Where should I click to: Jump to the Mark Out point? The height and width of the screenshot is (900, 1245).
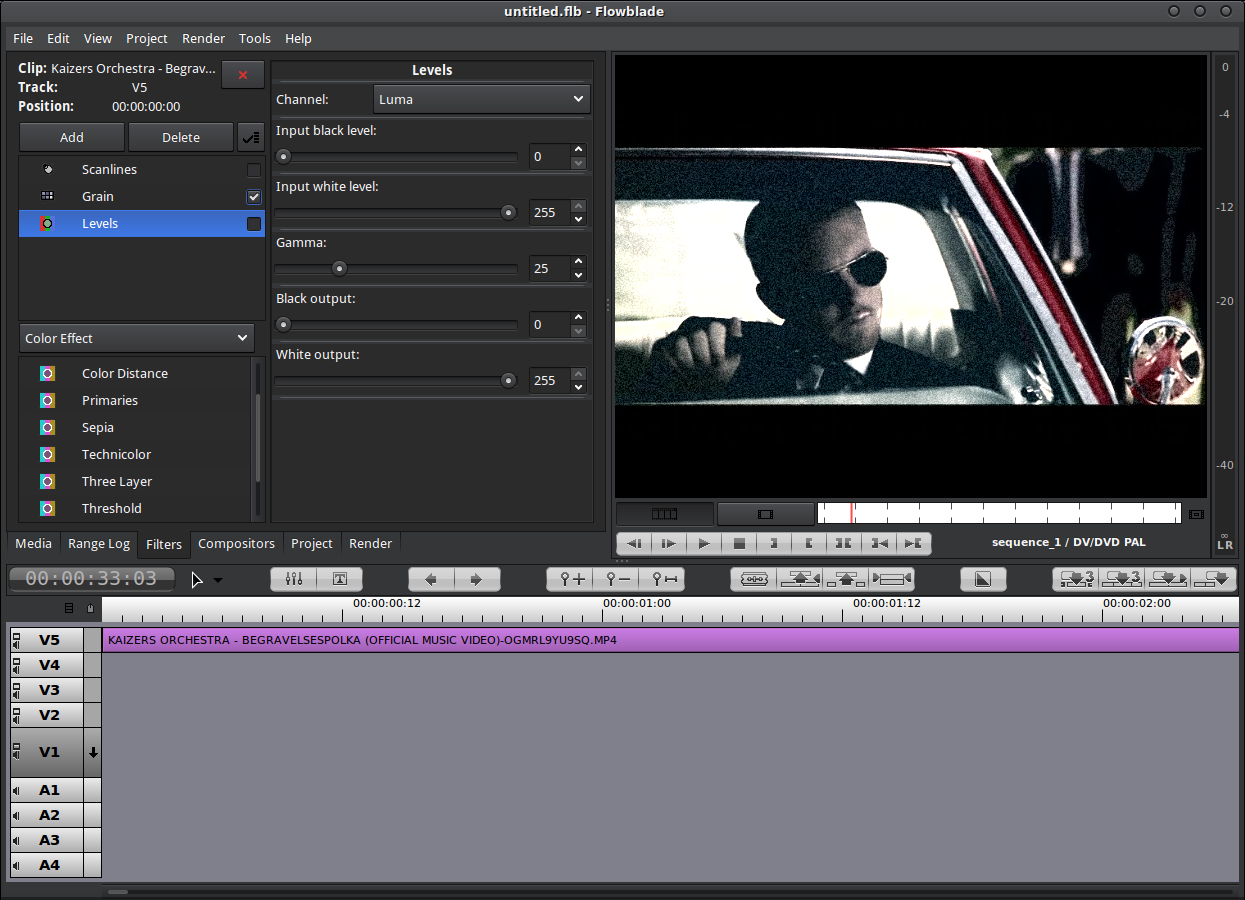click(x=914, y=543)
